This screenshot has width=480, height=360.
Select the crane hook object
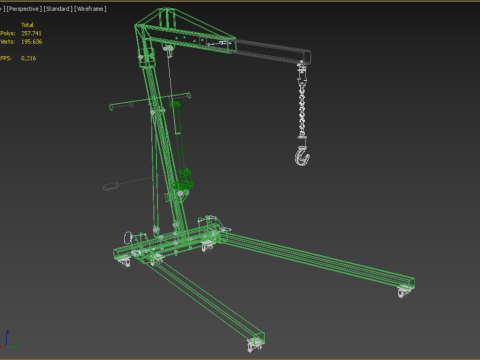point(302,156)
